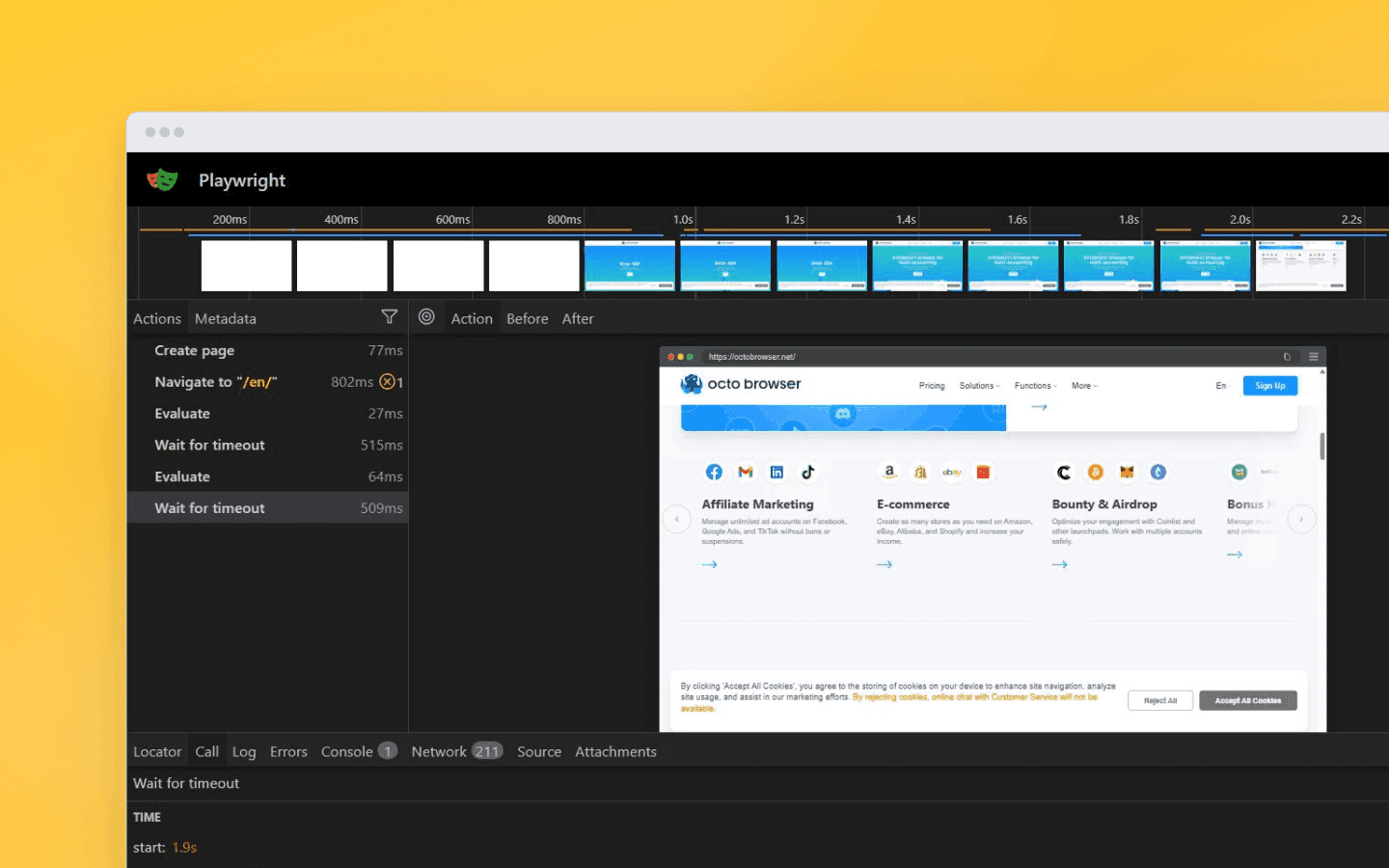This screenshot has height=868, width=1389.
Task: Click the Facebook icon under Affiliate Marketing
Action: pyautogui.click(x=714, y=472)
